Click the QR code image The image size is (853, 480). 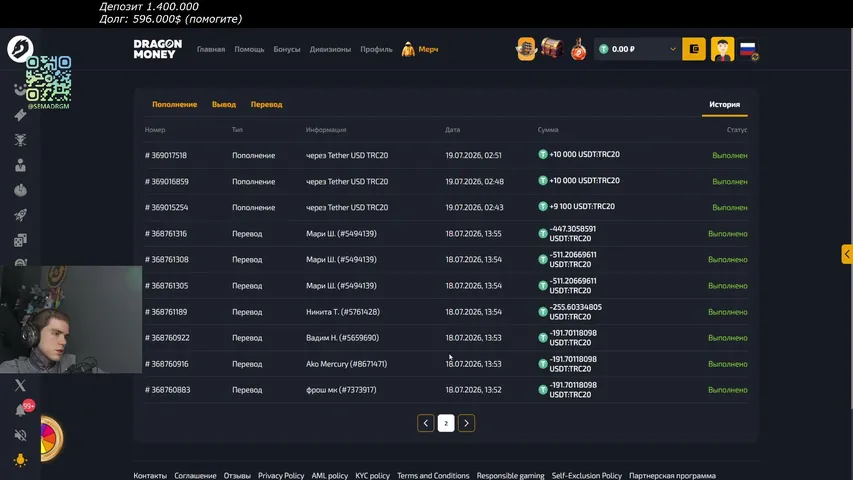[48, 79]
